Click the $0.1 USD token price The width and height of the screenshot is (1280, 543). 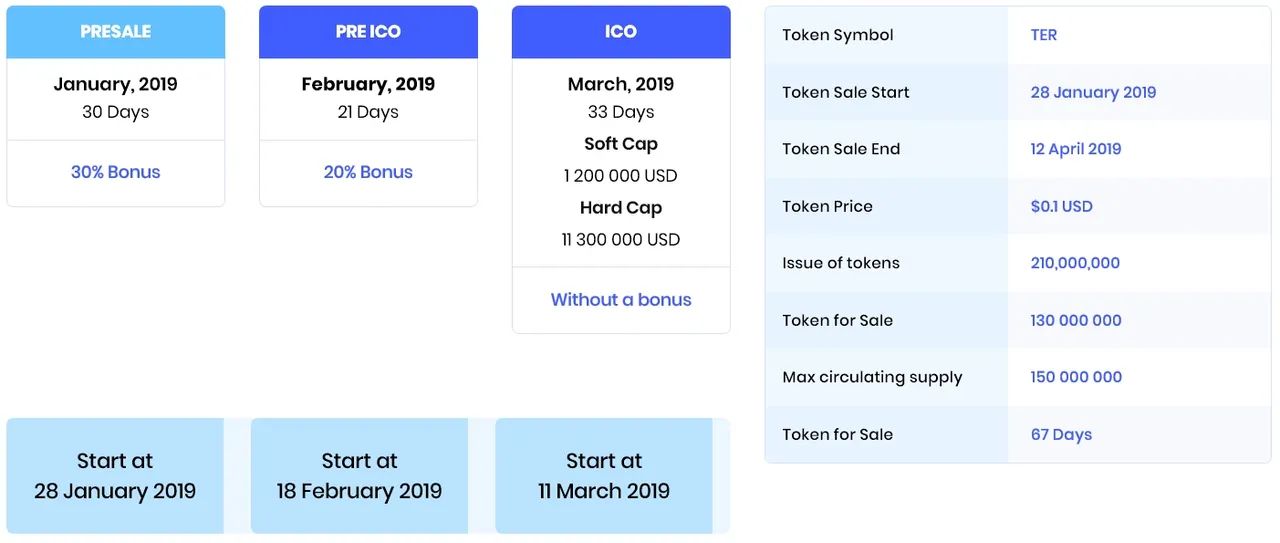coord(1062,206)
